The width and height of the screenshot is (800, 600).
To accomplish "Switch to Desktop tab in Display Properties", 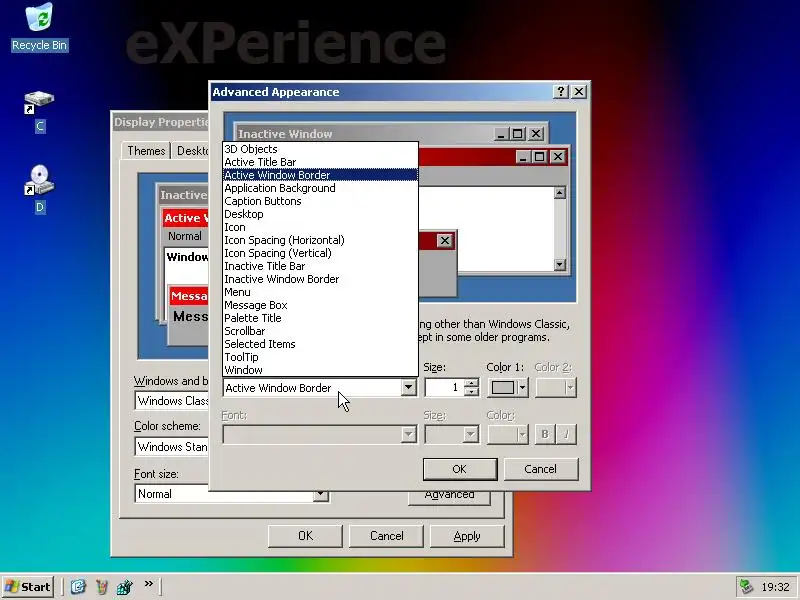I will point(191,151).
